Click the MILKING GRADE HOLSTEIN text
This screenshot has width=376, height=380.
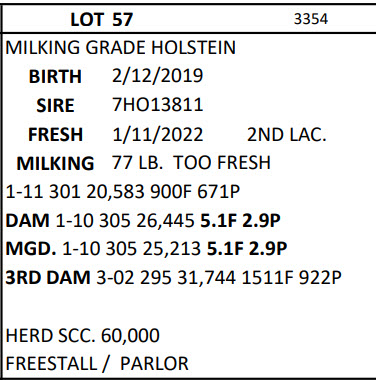coord(121,47)
